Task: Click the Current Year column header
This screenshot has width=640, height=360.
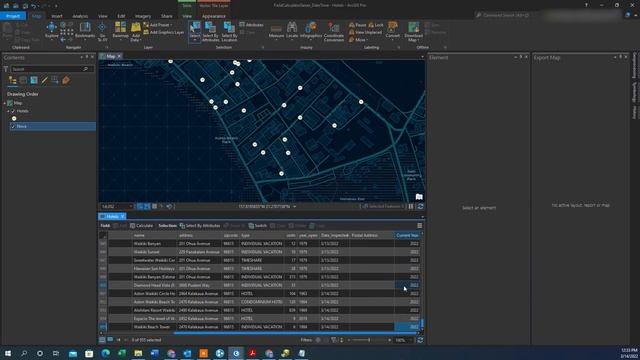Action: [x=407, y=236]
